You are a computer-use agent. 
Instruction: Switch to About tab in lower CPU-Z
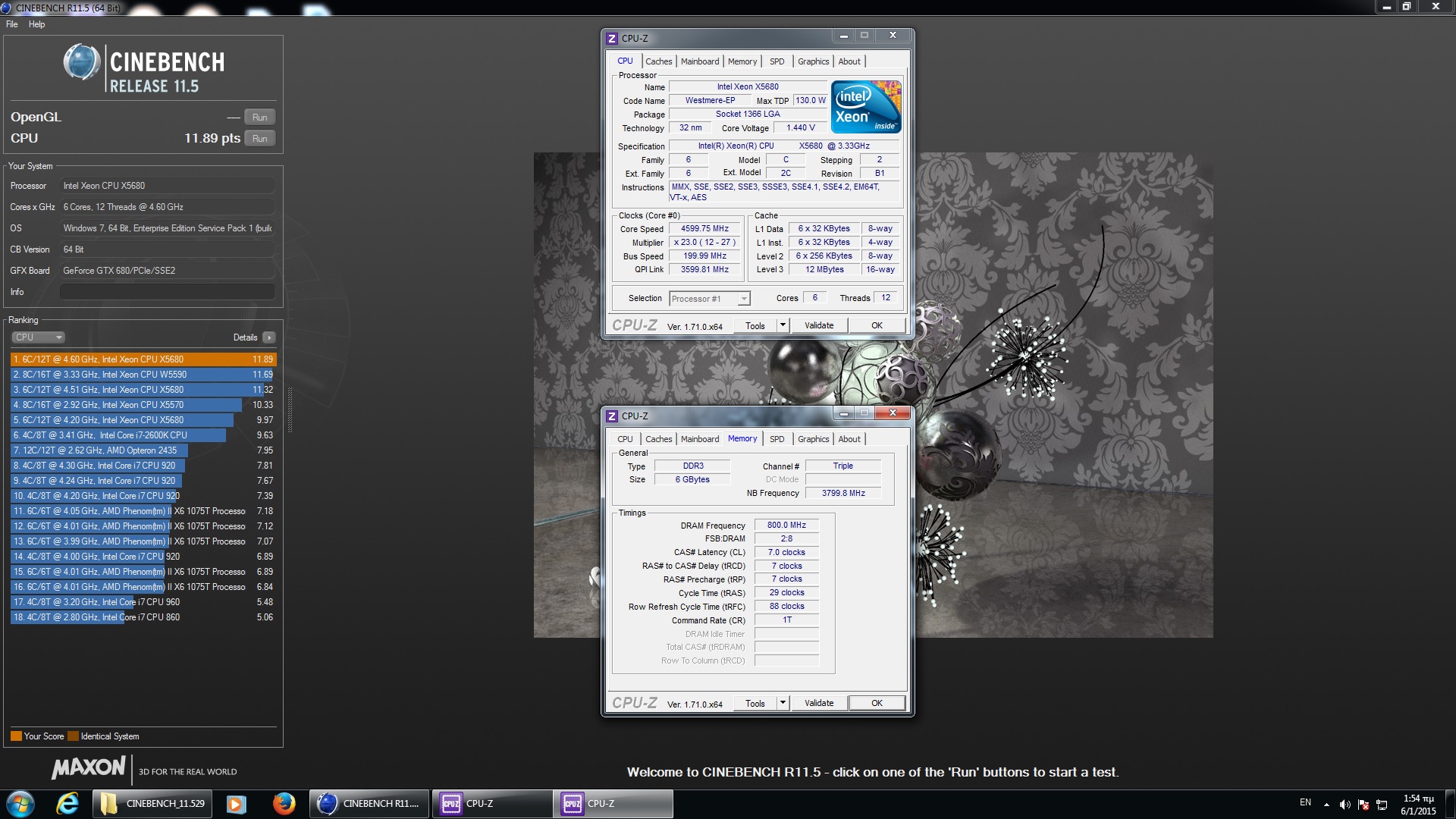849,439
